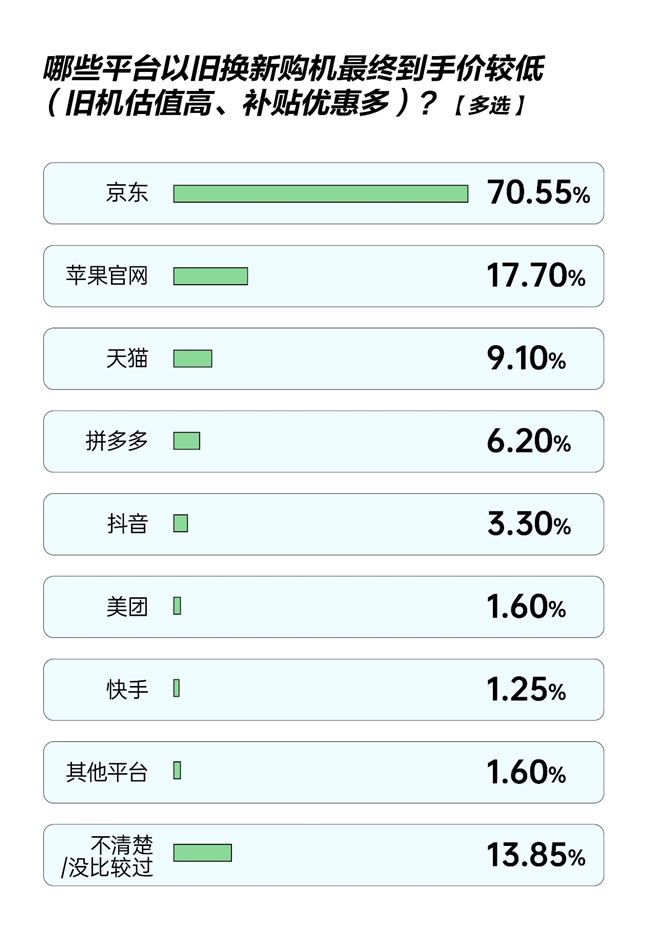Image resolution: width=650 pixels, height=941 pixels.
Task: Click the 苹果官网 green bar
Action: coord(210,276)
